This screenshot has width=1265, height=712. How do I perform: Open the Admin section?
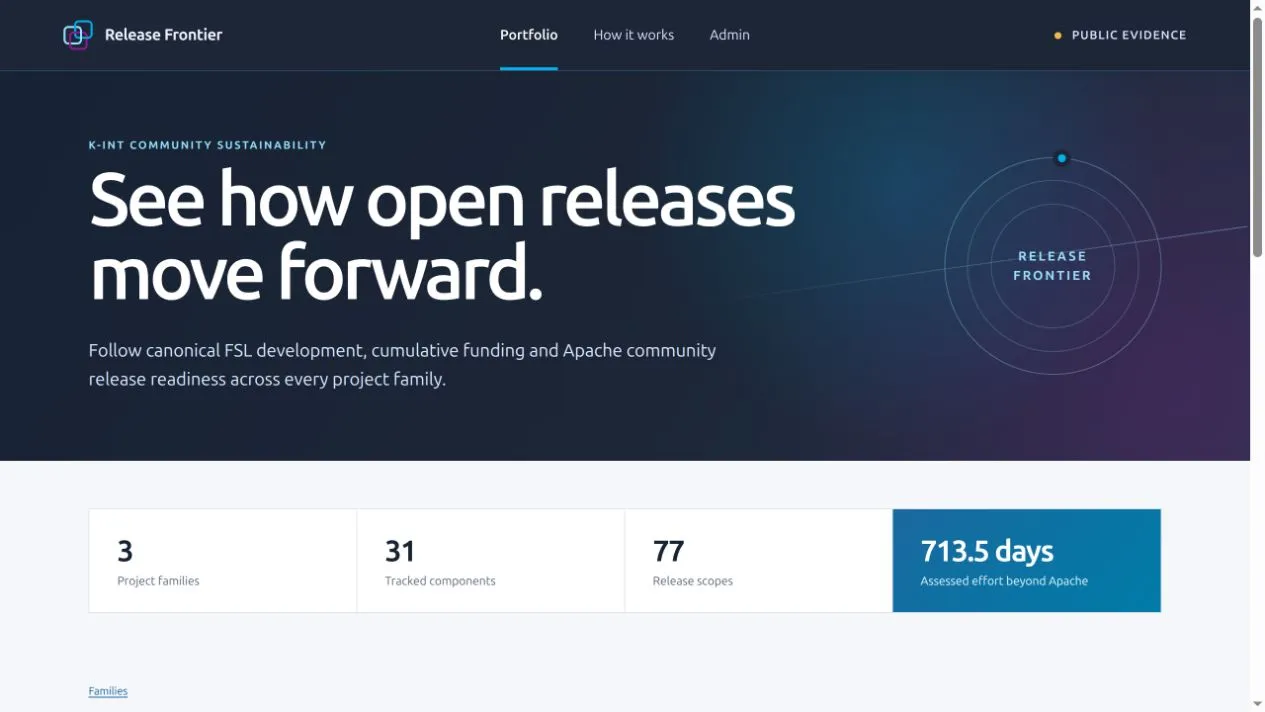(x=730, y=35)
